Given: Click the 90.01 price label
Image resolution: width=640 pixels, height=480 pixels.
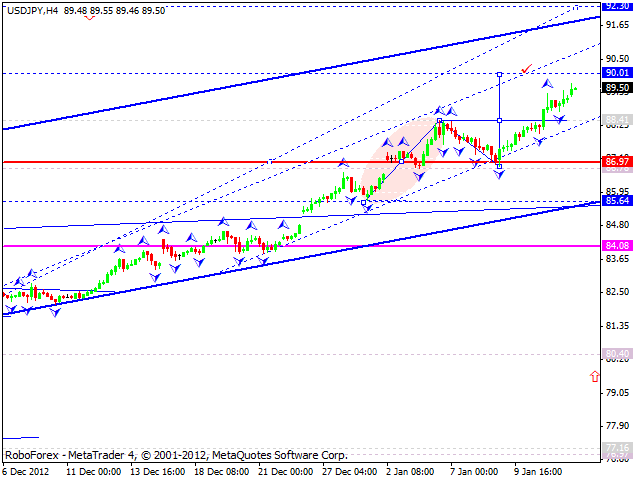Looking at the screenshot, I should pos(616,73).
